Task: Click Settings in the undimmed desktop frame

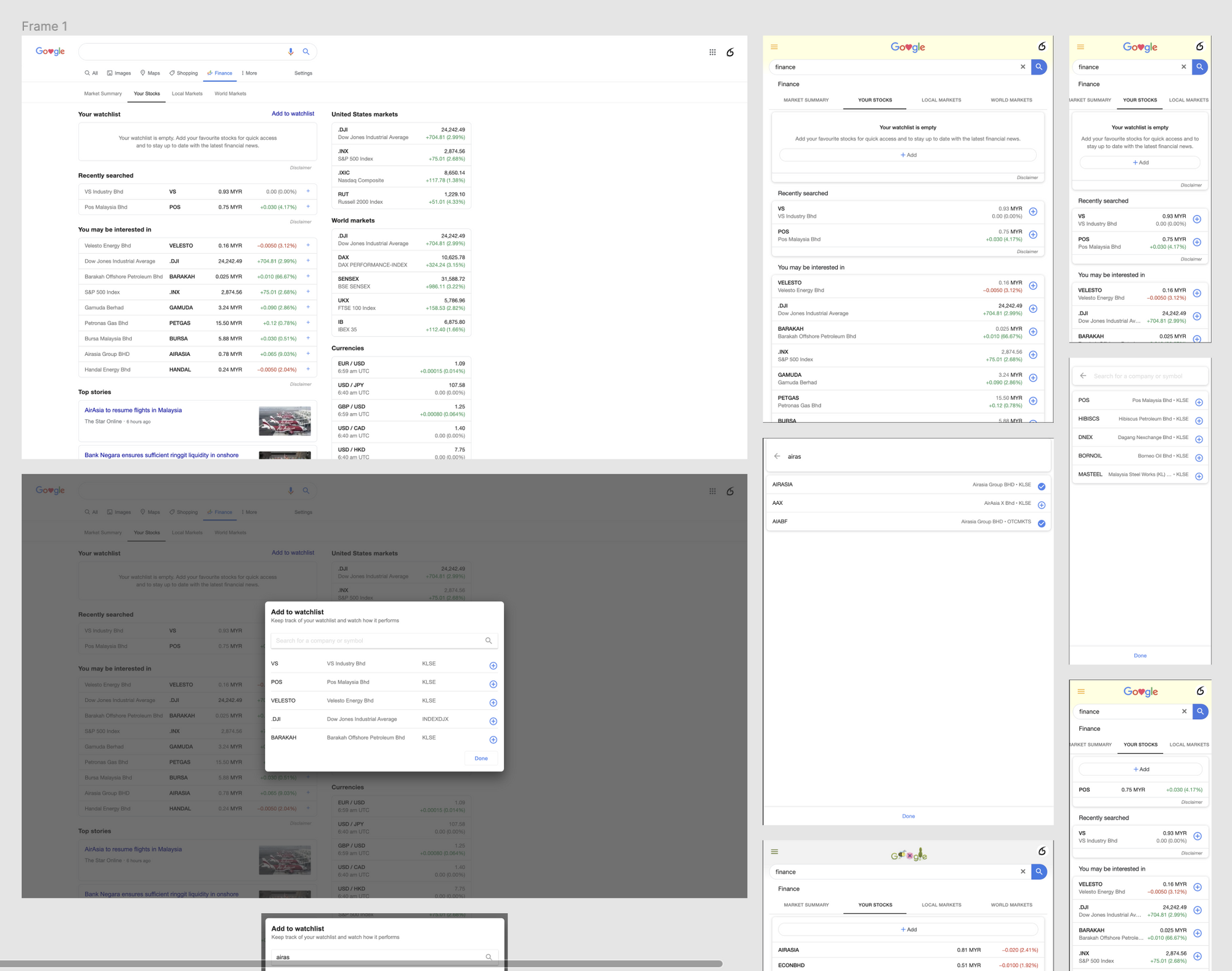Action: [303, 73]
